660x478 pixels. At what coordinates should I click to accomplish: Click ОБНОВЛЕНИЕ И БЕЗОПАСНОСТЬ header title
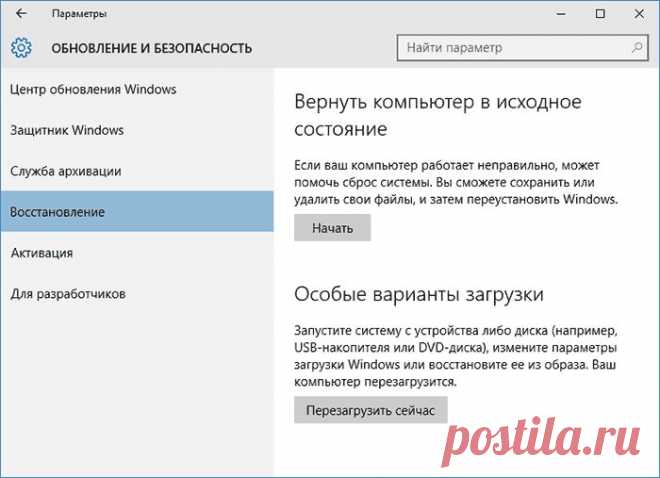[152, 48]
